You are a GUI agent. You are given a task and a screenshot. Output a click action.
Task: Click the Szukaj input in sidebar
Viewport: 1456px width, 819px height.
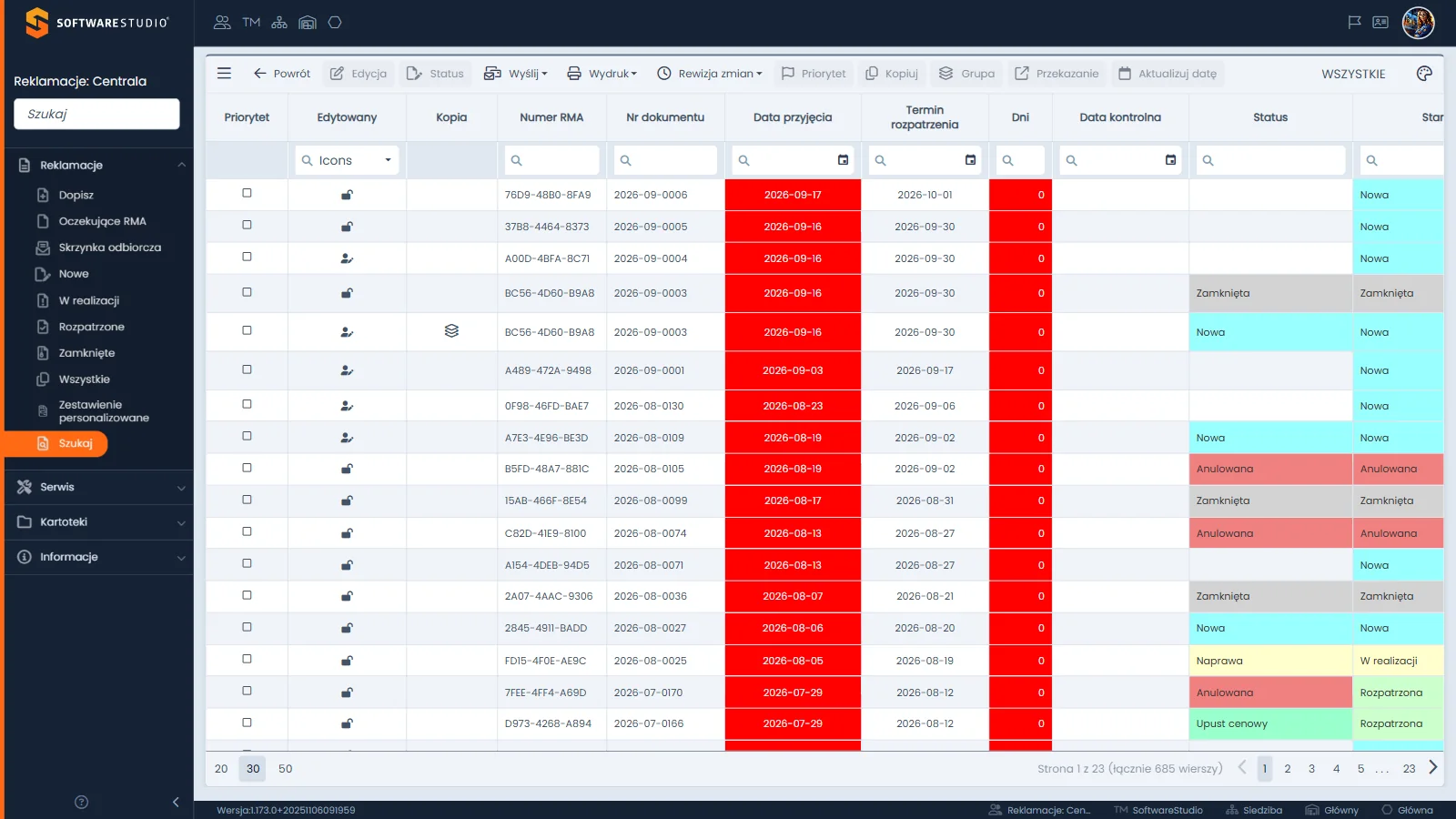96,114
